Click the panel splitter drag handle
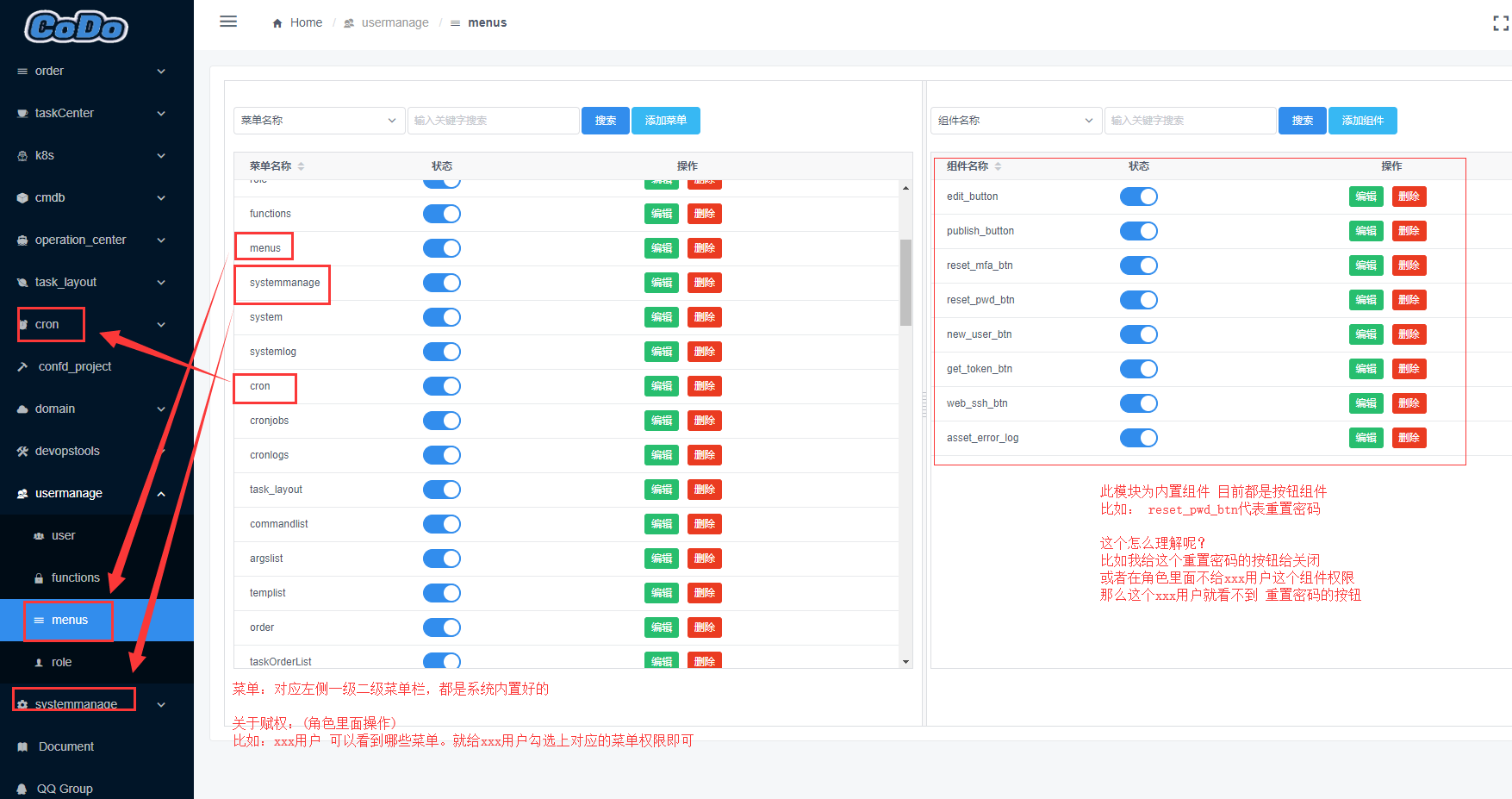The height and width of the screenshot is (799, 1512). [x=924, y=404]
